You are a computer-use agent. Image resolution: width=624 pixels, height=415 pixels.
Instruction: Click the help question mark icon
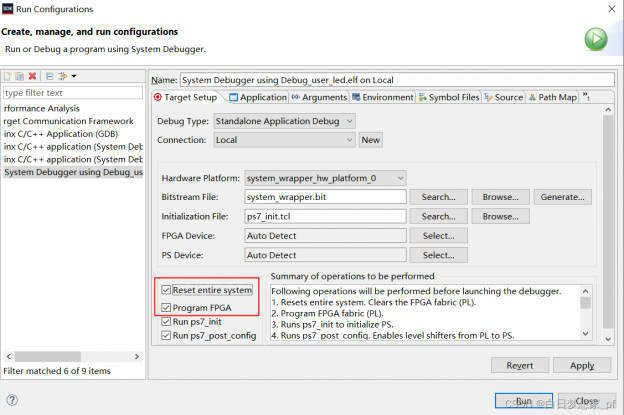[13, 400]
